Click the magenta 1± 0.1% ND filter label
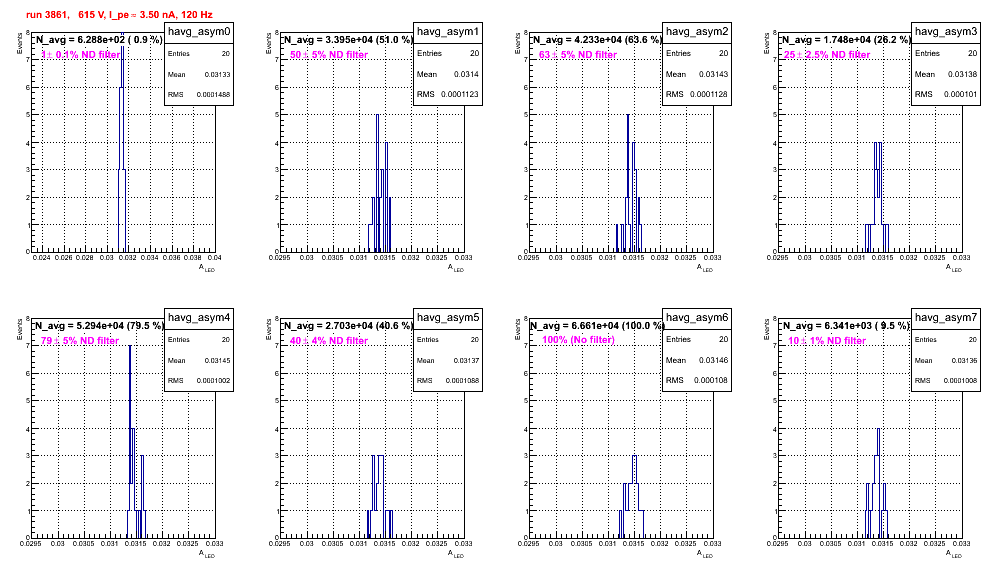 (81, 55)
